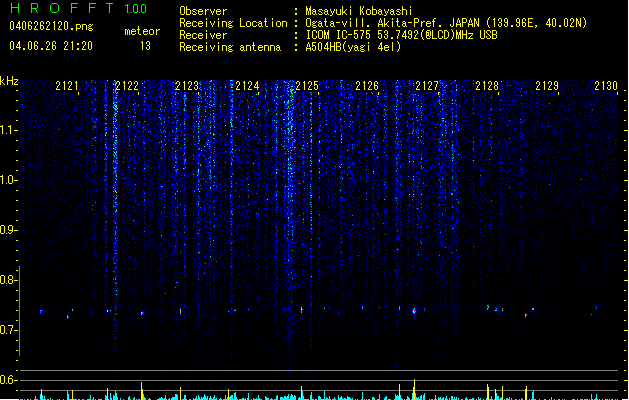This screenshot has width=629, height=400.
Task: Click the 2123 time marker
Action: (x=187, y=86)
